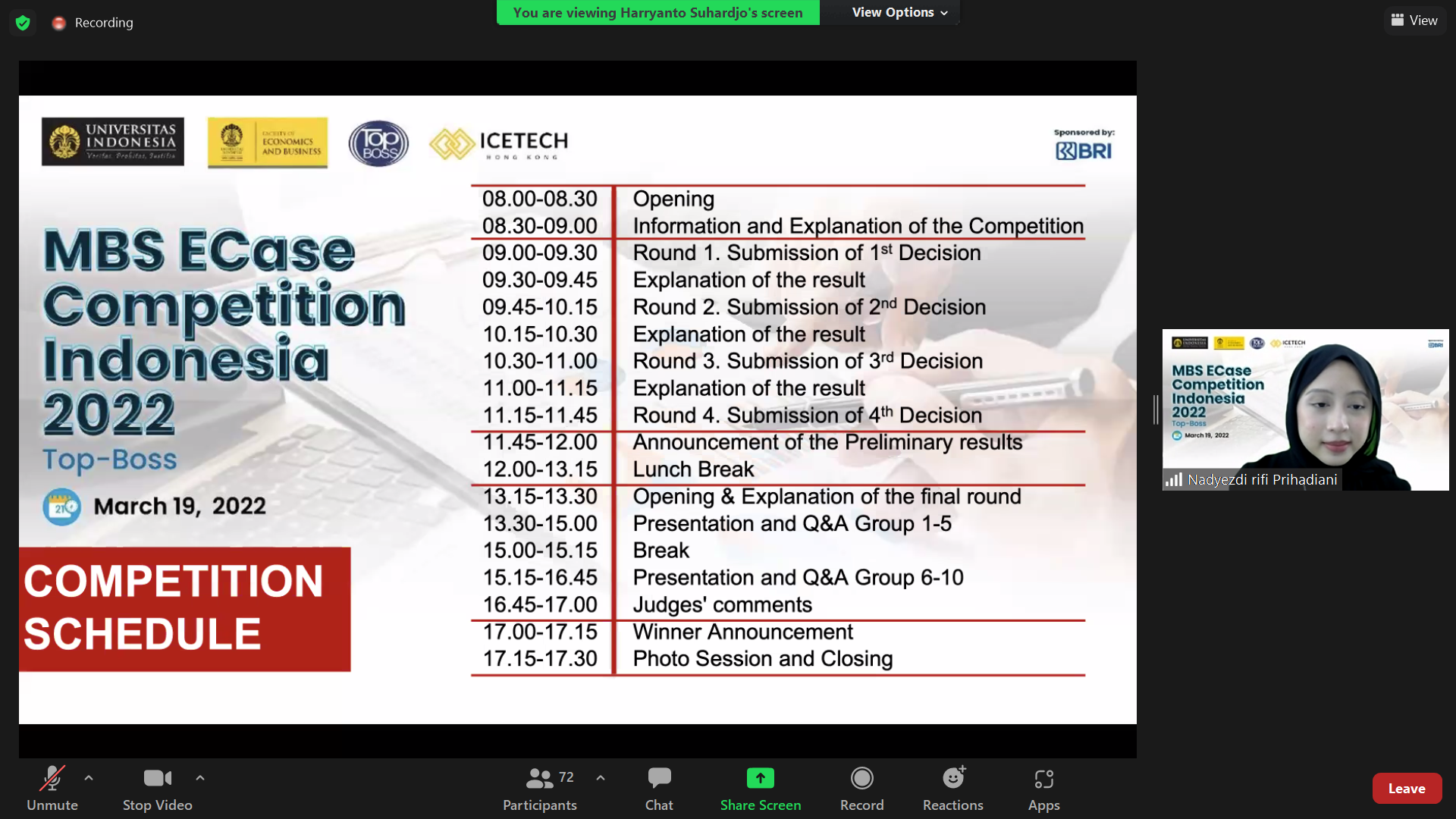
Task: Expand video settings via Stop Video chevron
Action: coord(200,778)
